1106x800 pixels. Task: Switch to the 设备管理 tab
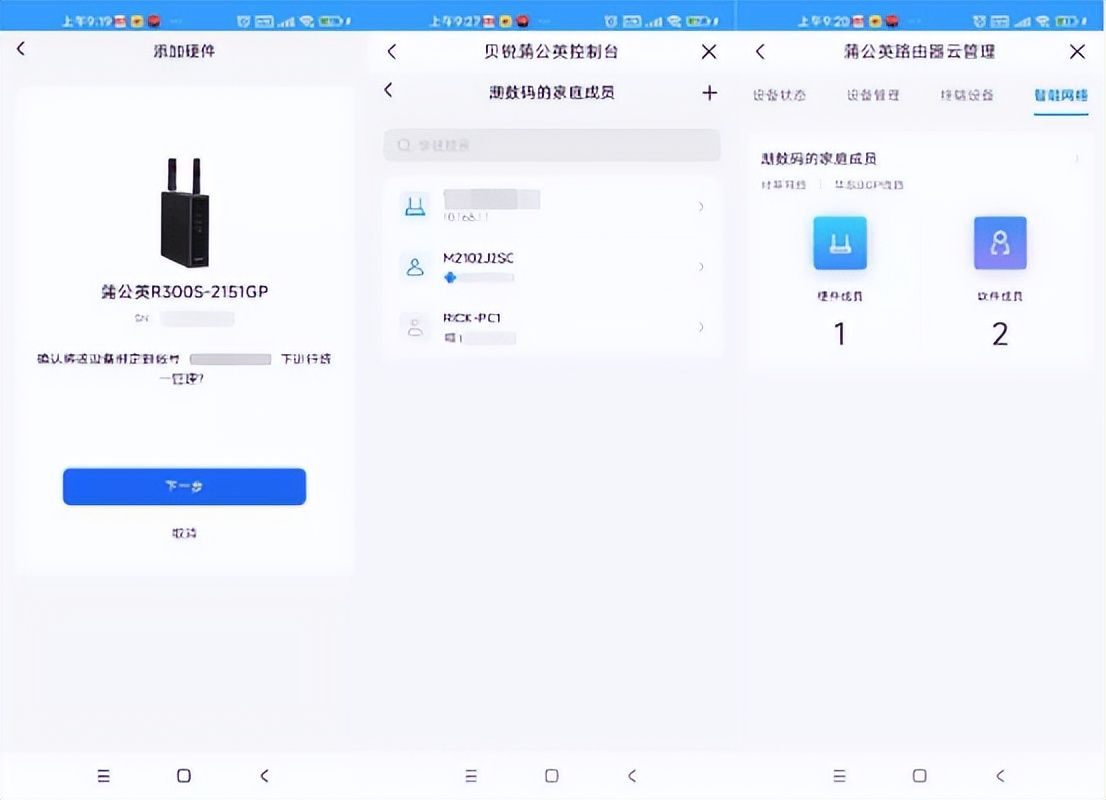click(873, 95)
